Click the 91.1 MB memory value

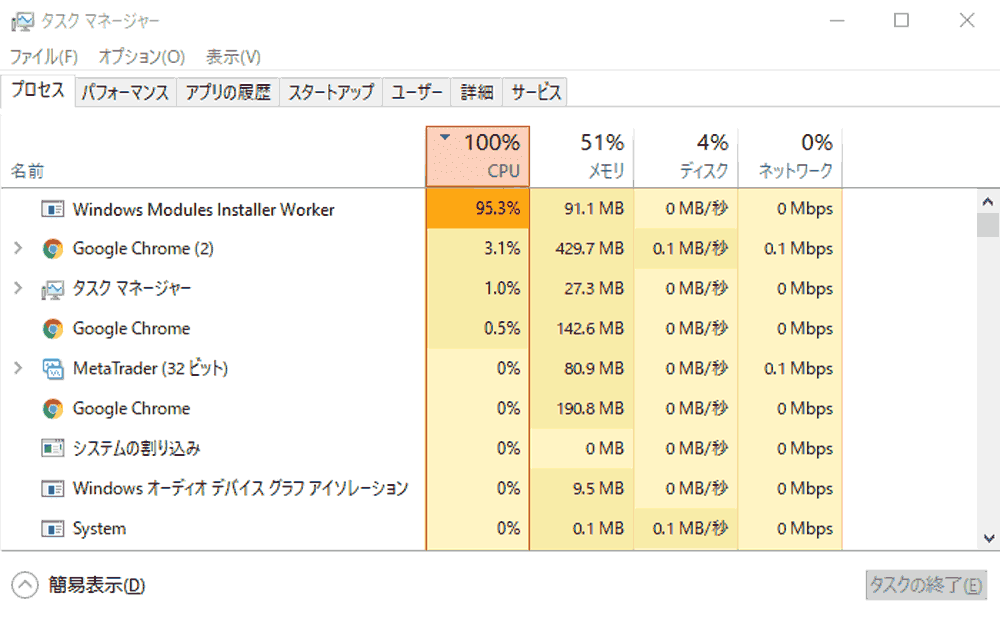pyautogui.click(x=594, y=209)
